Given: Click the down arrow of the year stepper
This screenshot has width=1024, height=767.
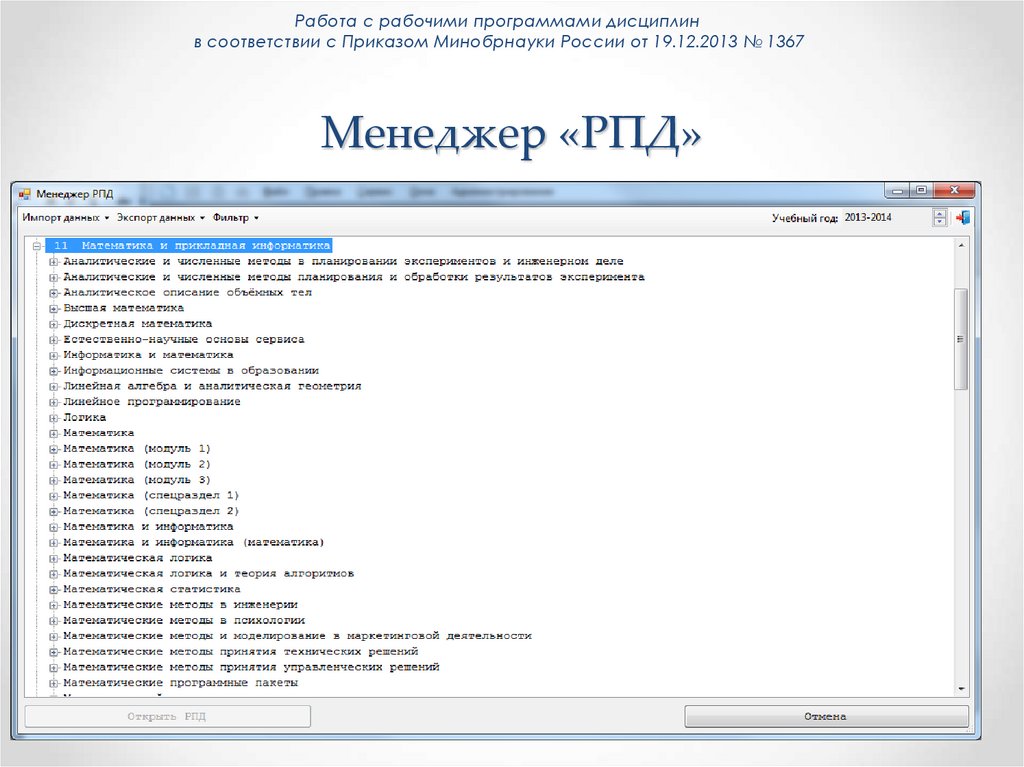Looking at the screenshot, I should click(938, 221).
